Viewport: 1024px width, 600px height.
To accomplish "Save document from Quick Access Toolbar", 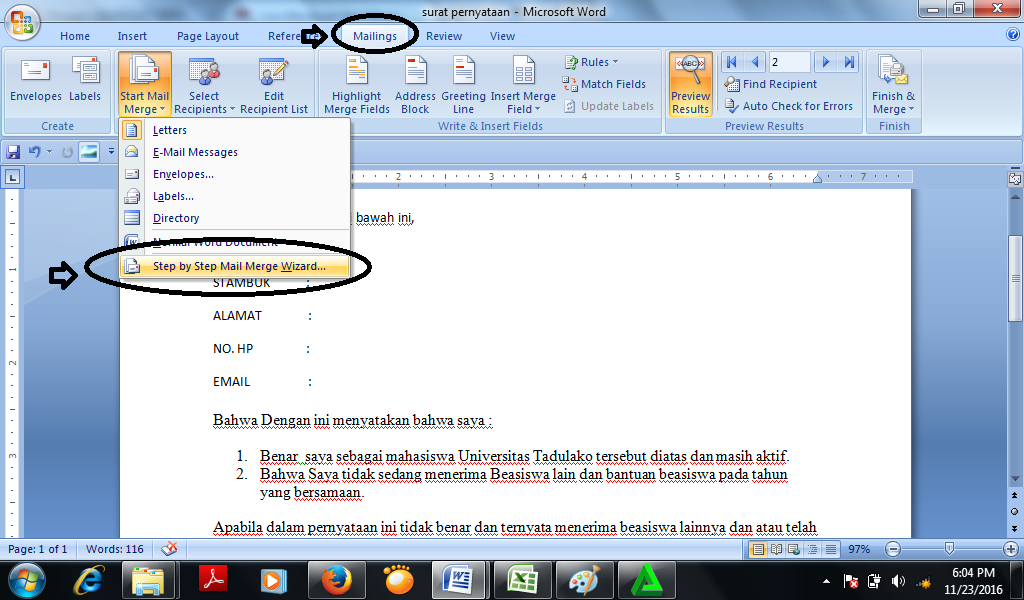I will [13, 152].
